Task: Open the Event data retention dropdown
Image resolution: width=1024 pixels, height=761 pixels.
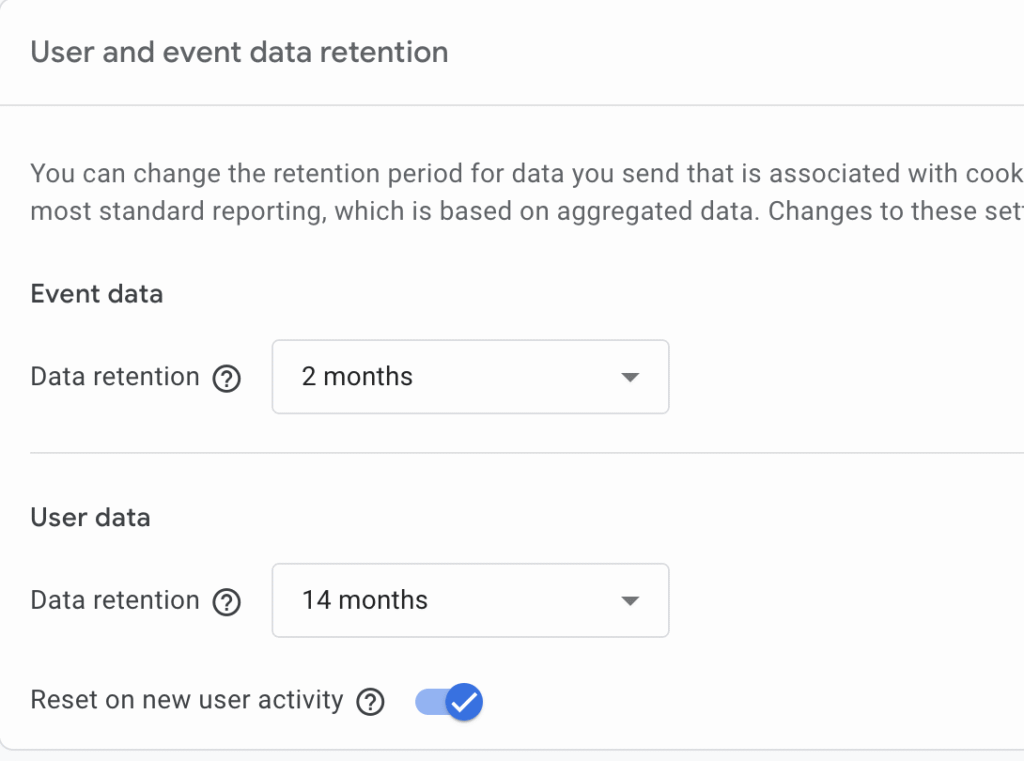Action: click(470, 377)
